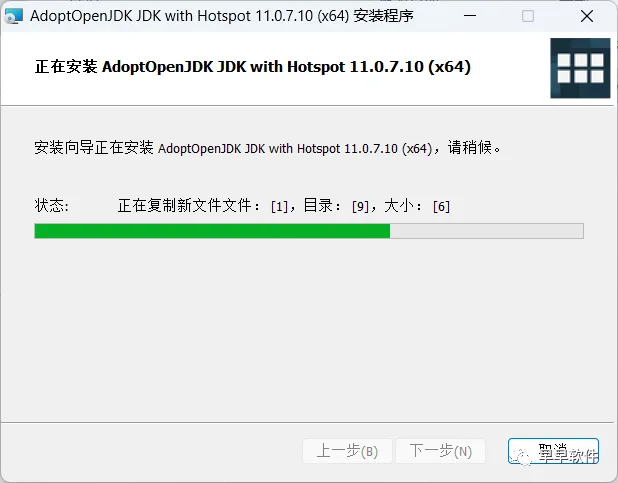
Task: Click the 下一步(N) next button
Action: point(440,451)
